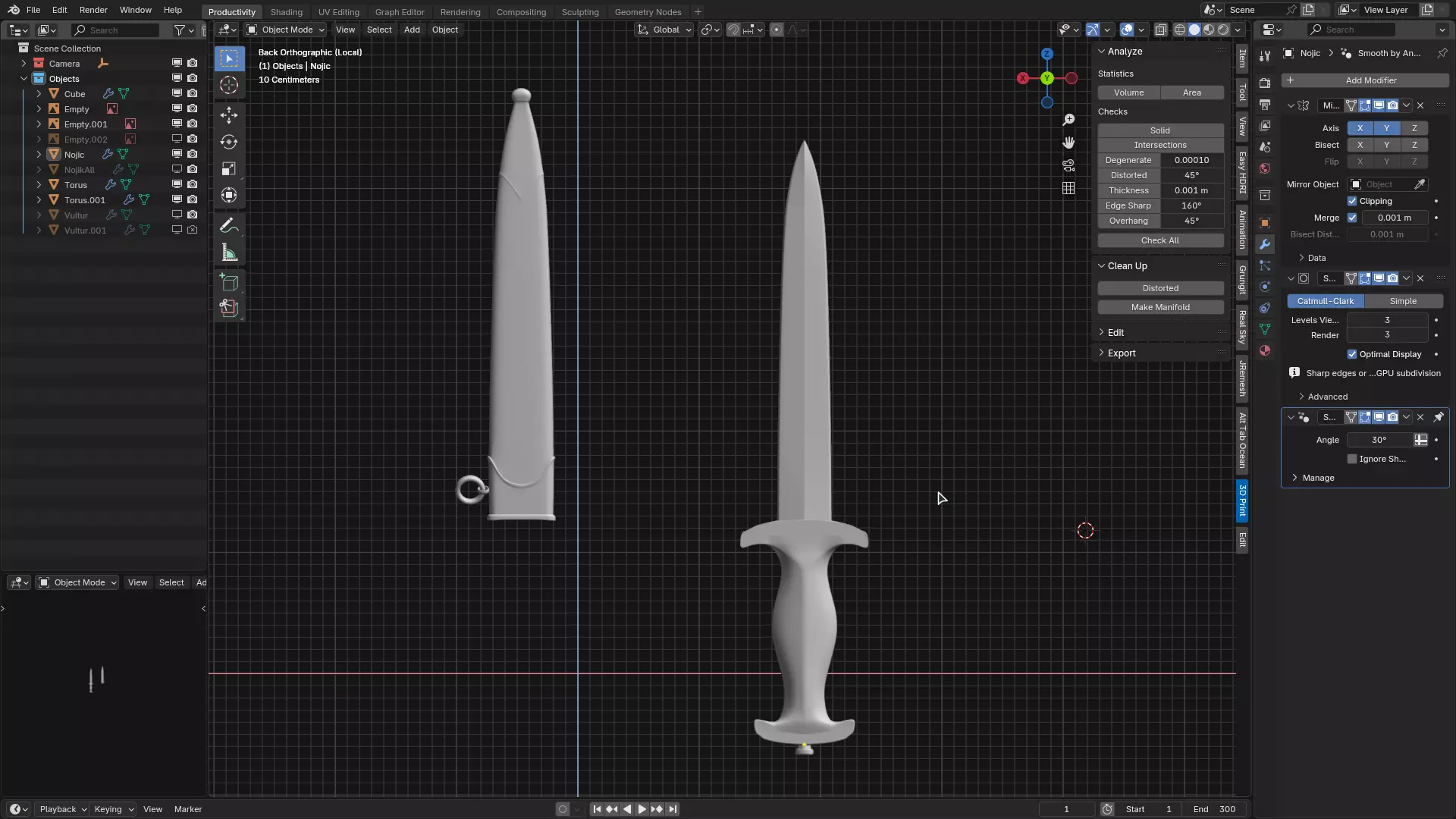
Task: Switch orthographic/perspective grid icon
Action: 1068,188
